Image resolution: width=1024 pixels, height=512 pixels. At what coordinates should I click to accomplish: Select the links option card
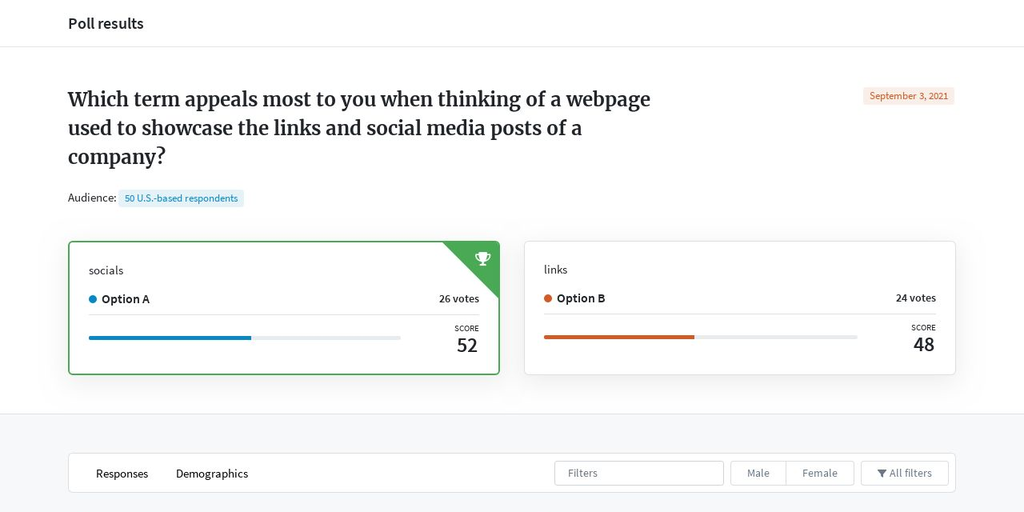(x=740, y=308)
